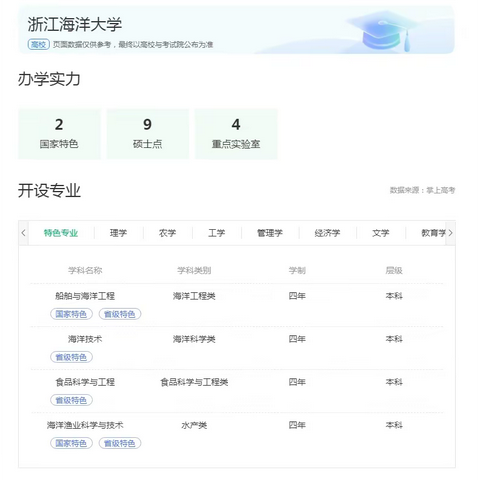Open the 海洋渔业科学与技术 major
The image size is (480, 480).
pos(85,425)
